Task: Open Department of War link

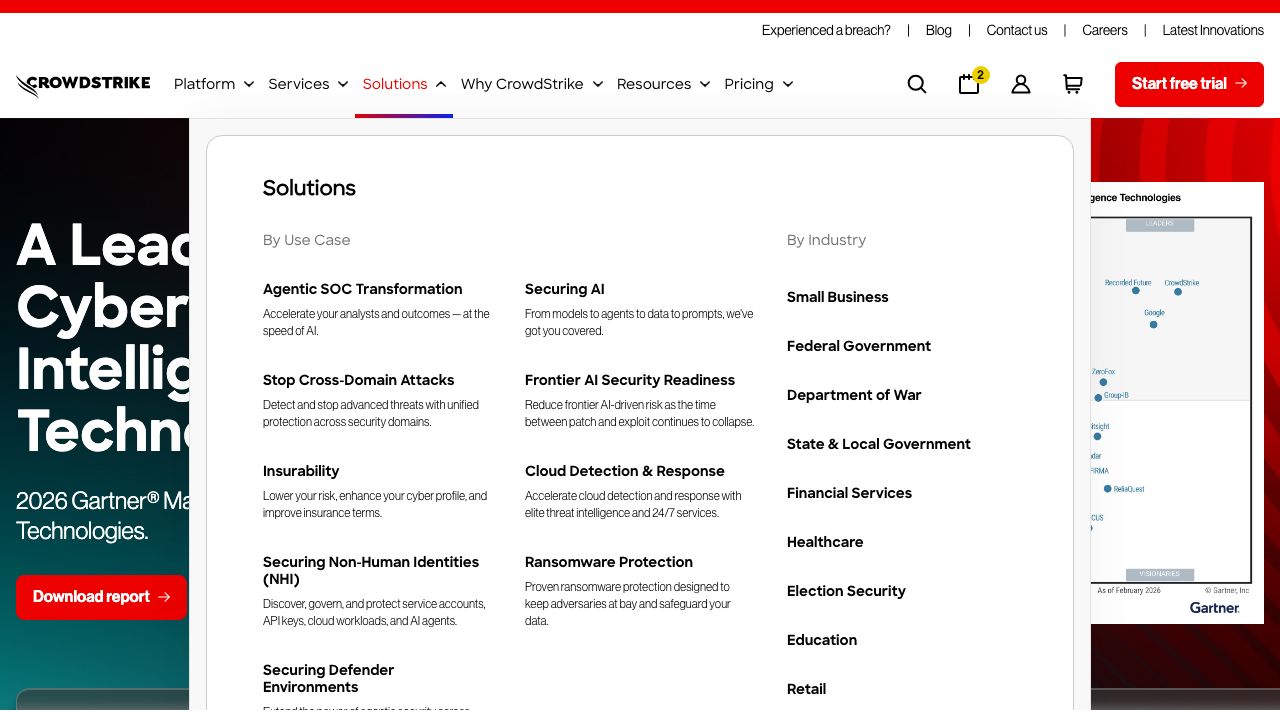Action: (x=854, y=395)
